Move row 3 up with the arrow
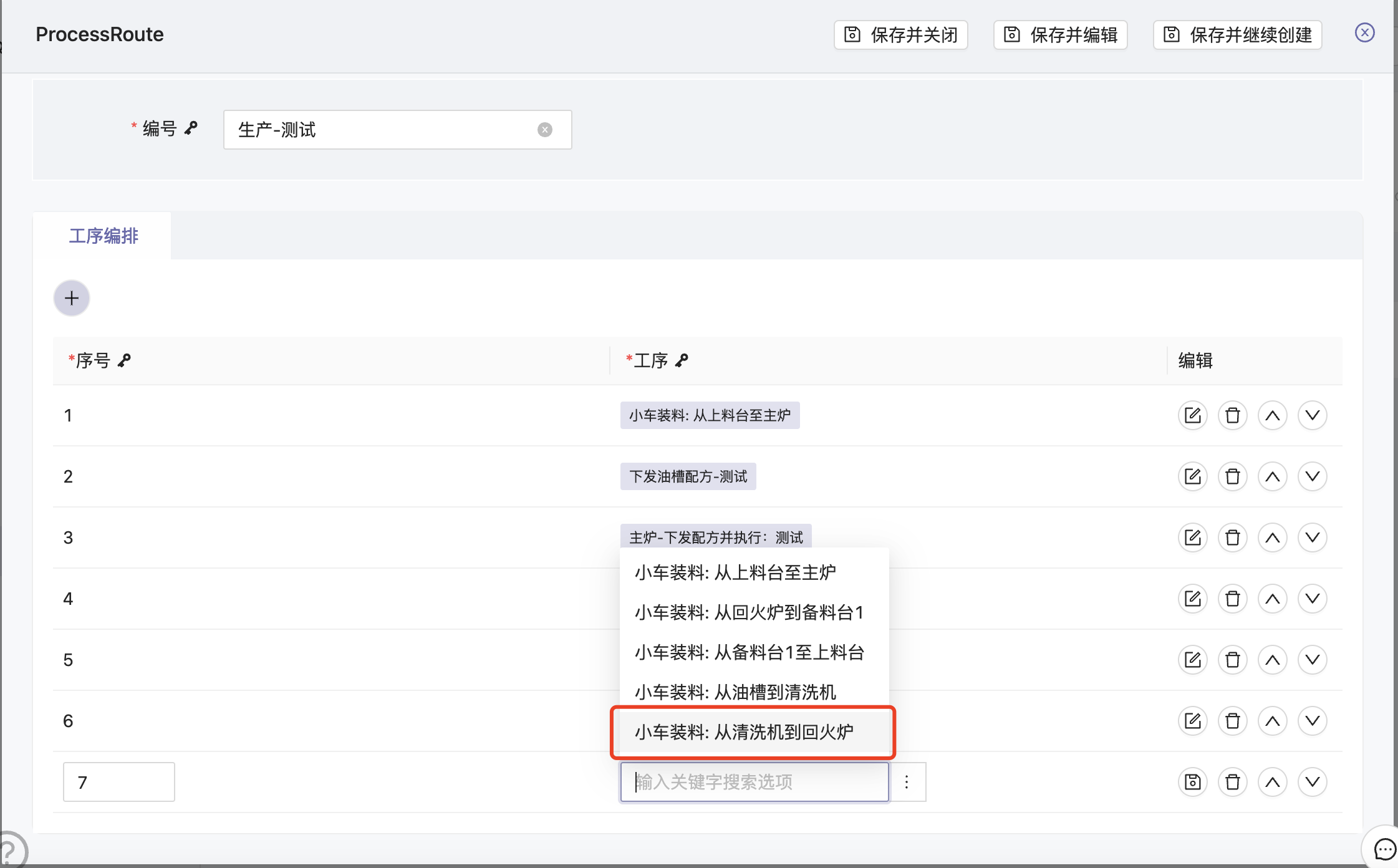1398x868 pixels. pyautogui.click(x=1272, y=538)
